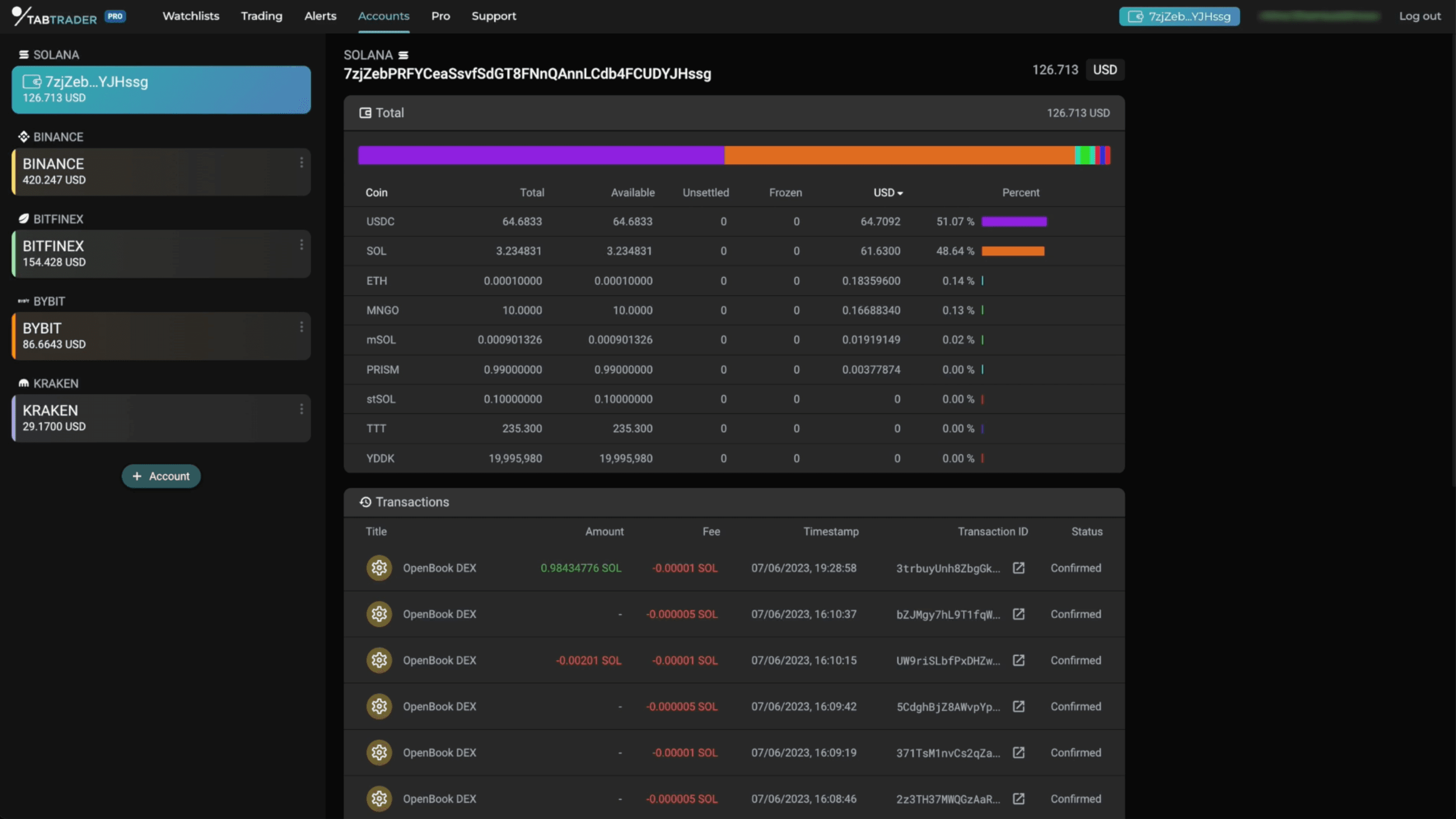Image resolution: width=1456 pixels, height=819 pixels.
Task: Click external link icon for transaction UW9riSLbfPxDHZw
Action: [x=1019, y=660]
